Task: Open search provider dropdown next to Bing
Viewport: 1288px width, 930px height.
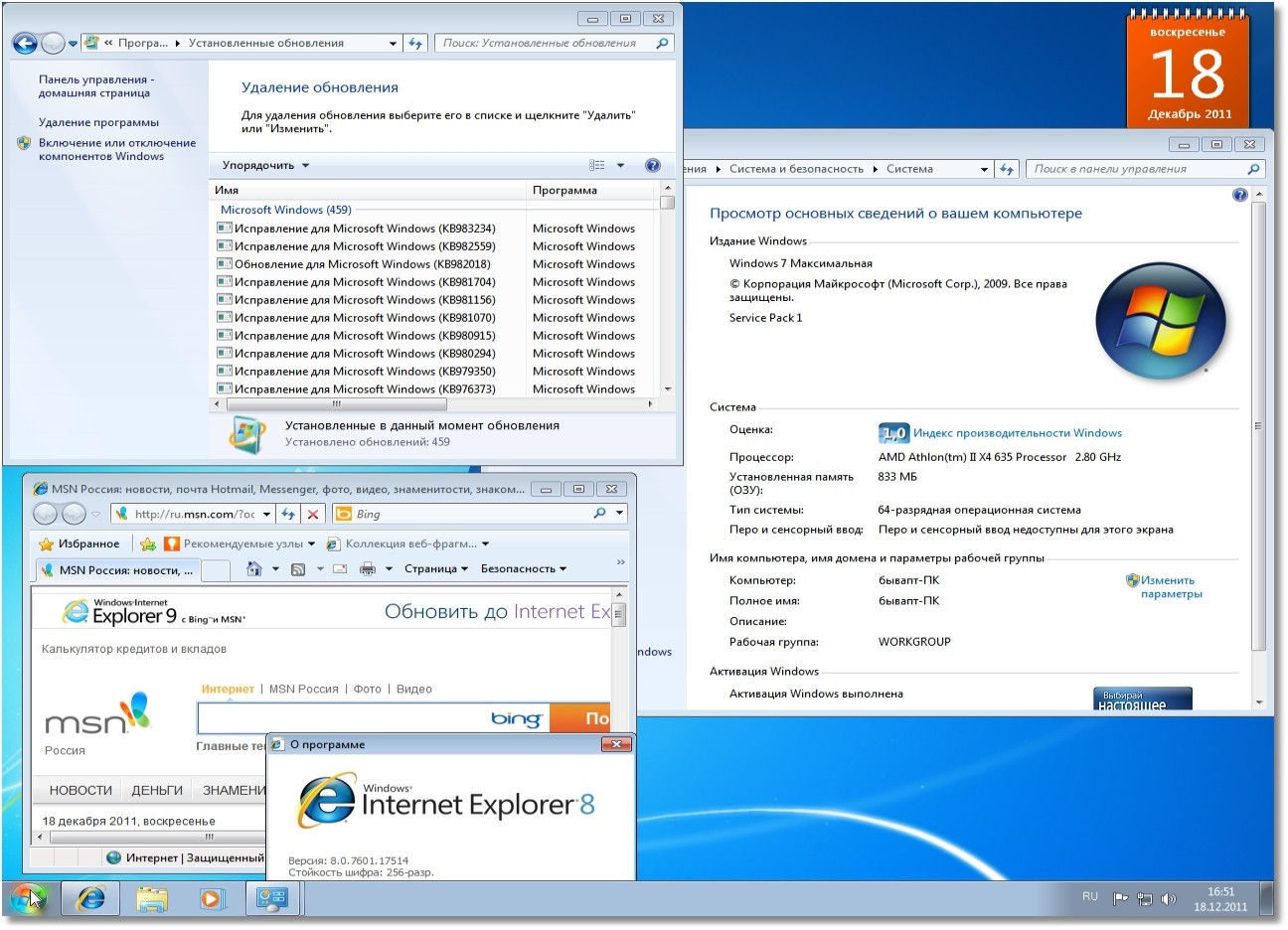Action: click(619, 514)
